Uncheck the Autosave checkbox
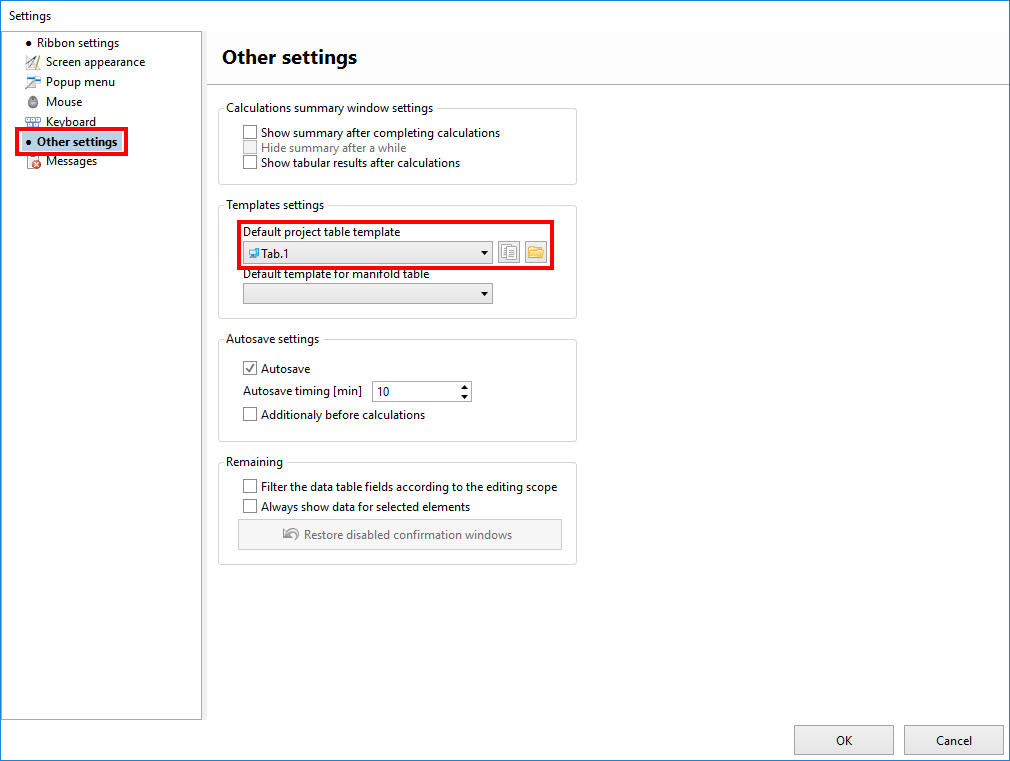Screen dimensions: 1010x761 [x=250, y=369]
